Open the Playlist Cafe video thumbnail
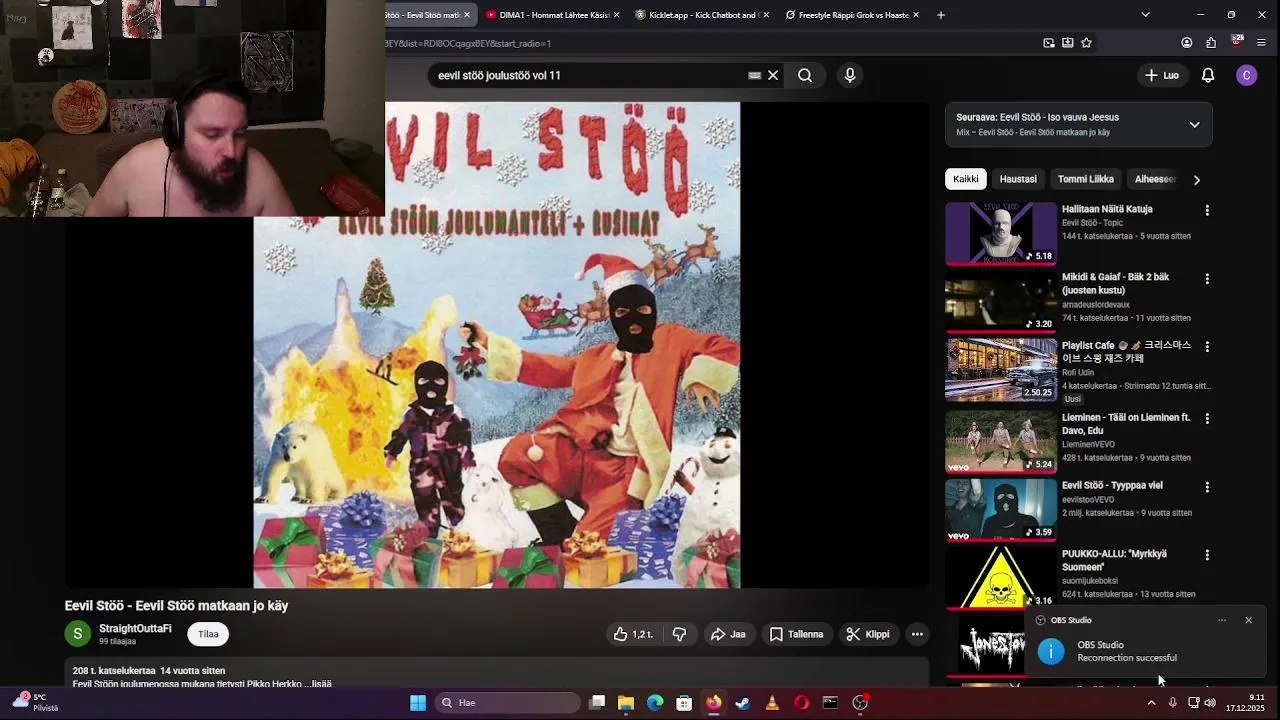The height and width of the screenshot is (720, 1280). [1001, 369]
